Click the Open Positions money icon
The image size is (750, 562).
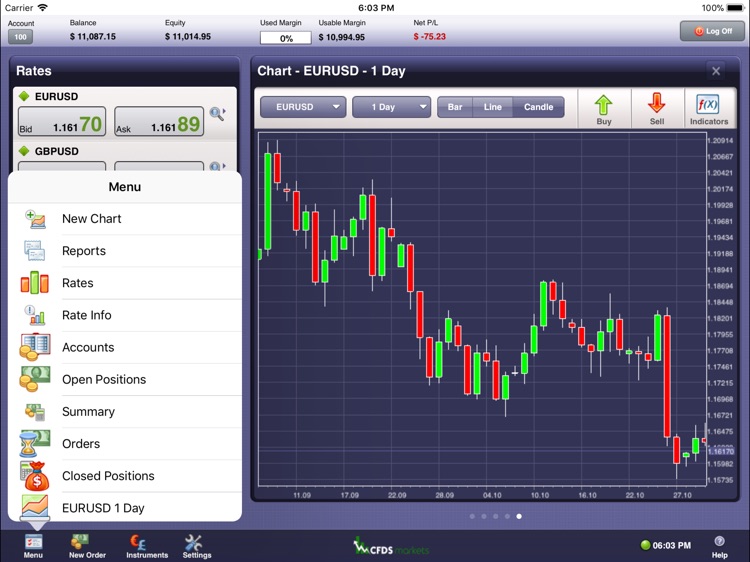[x=34, y=379]
